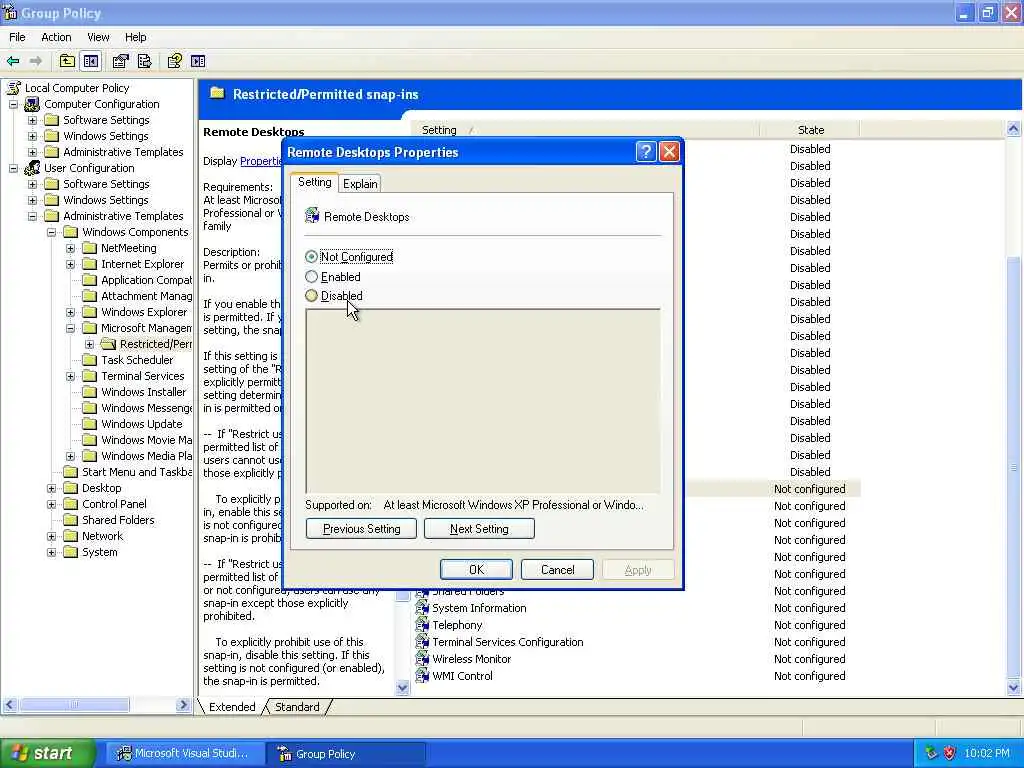
Task: Click the Local Computer Policy root icon
Action: (13, 88)
